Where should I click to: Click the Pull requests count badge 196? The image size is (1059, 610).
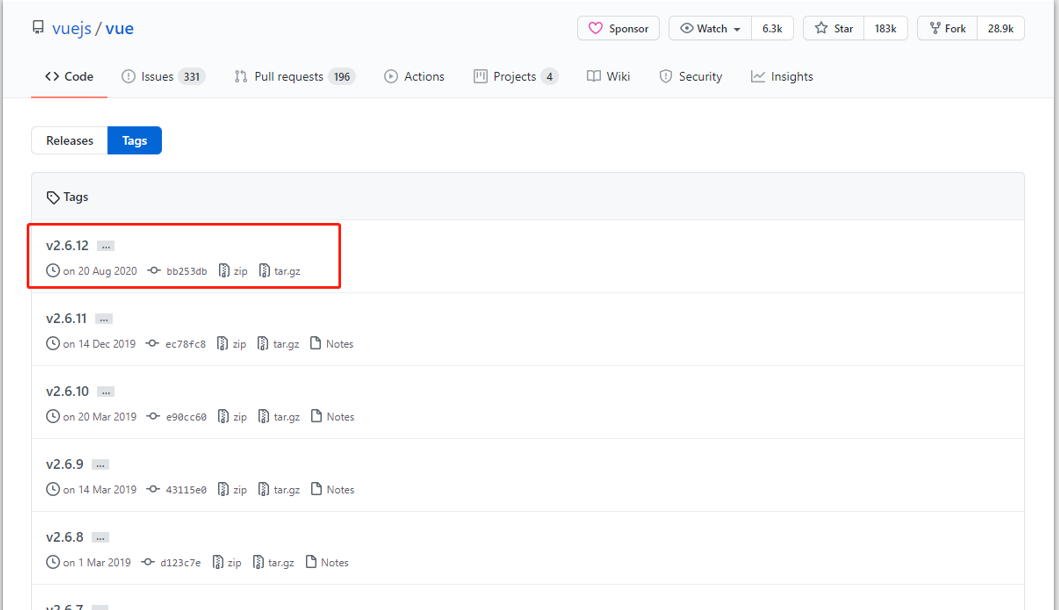[342, 76]
